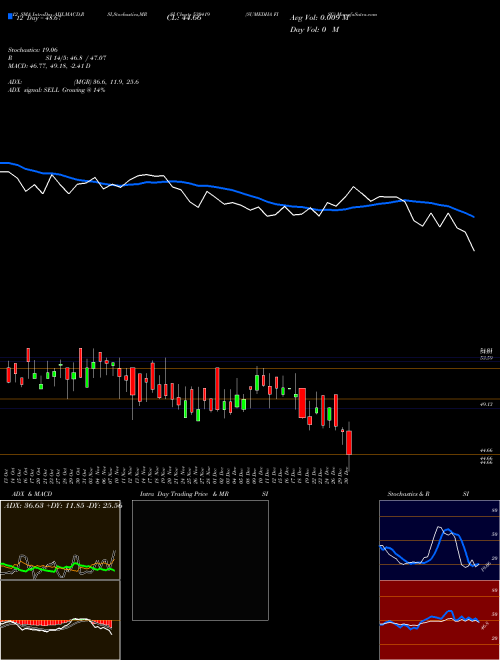This screenshot has height=660, width=500.
Task: Click the tall red candle at 01 Dec
Action: point(217,389)
